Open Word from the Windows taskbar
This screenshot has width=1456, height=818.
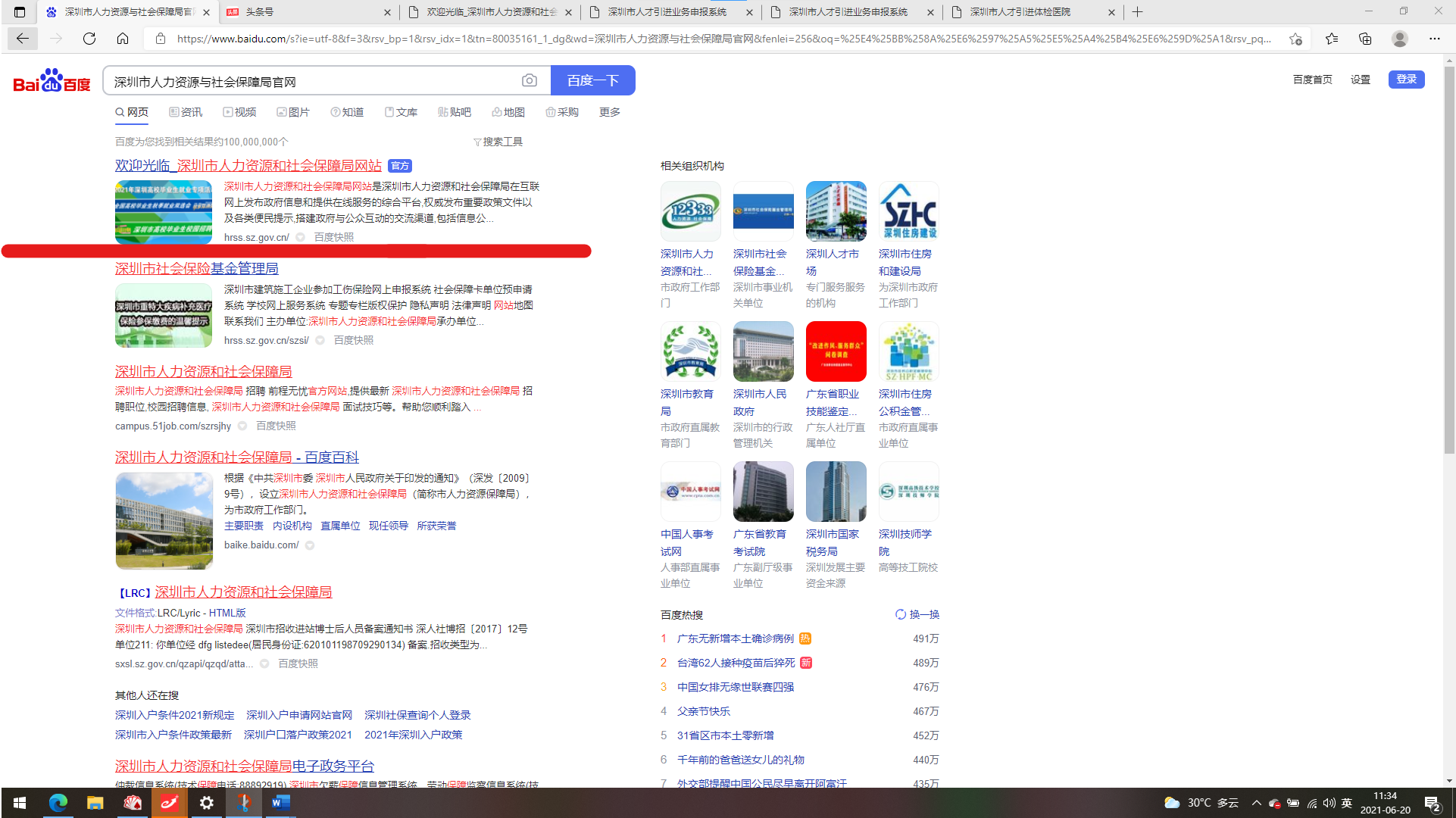pyautogui.click(x=280, y=802)
